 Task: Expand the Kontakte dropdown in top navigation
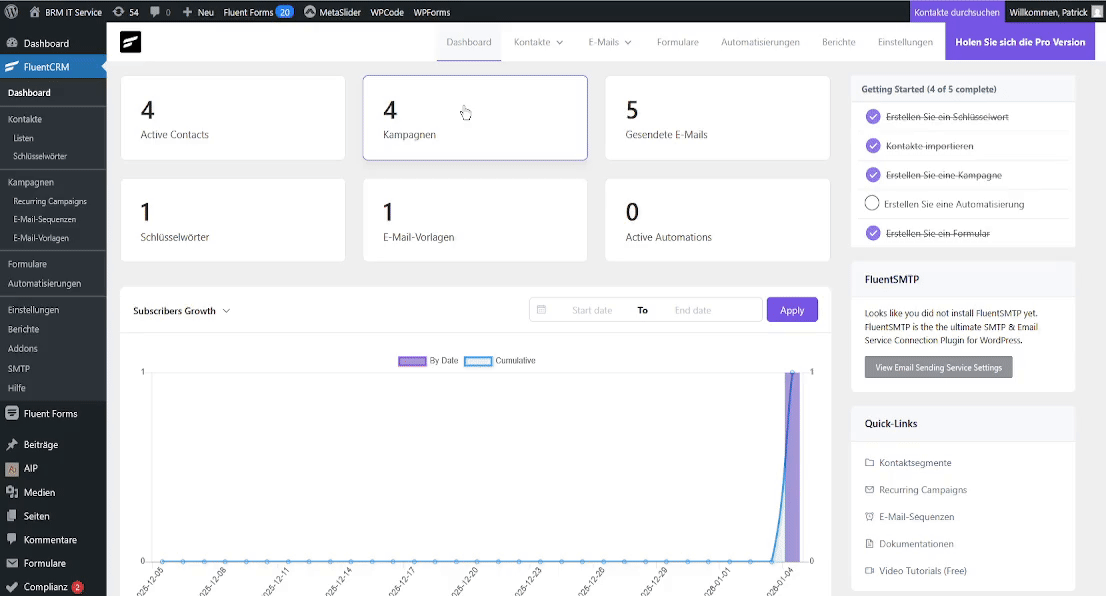[x=539, y=42]
